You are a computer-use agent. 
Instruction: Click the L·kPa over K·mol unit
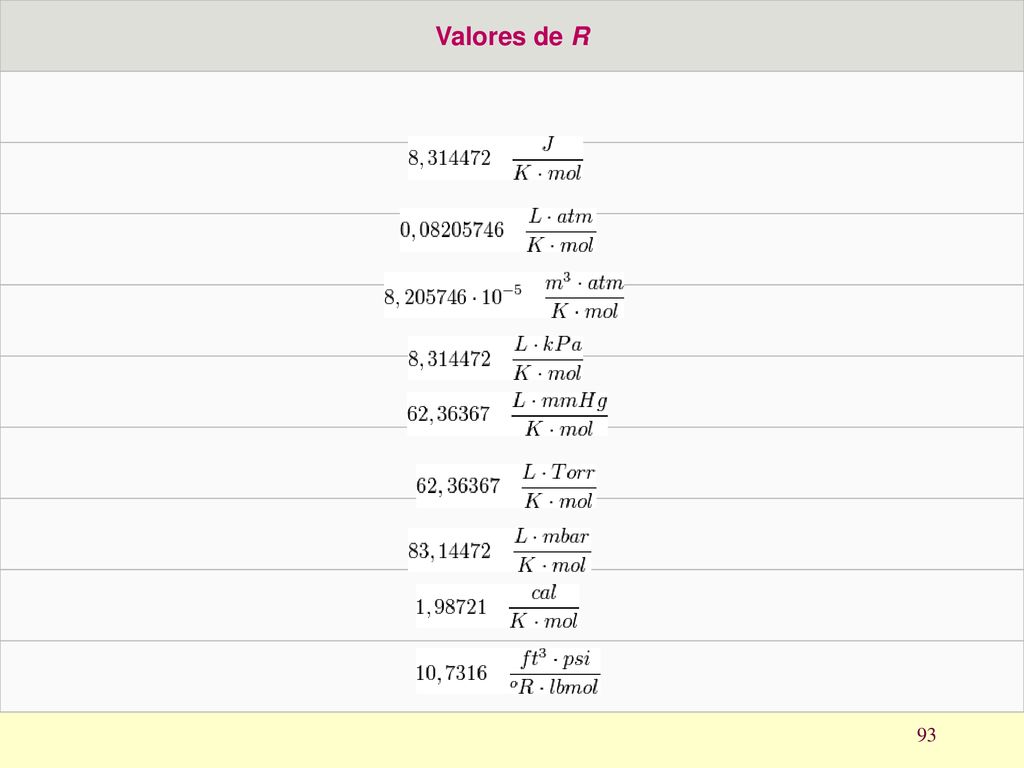(x=547, y=359)
